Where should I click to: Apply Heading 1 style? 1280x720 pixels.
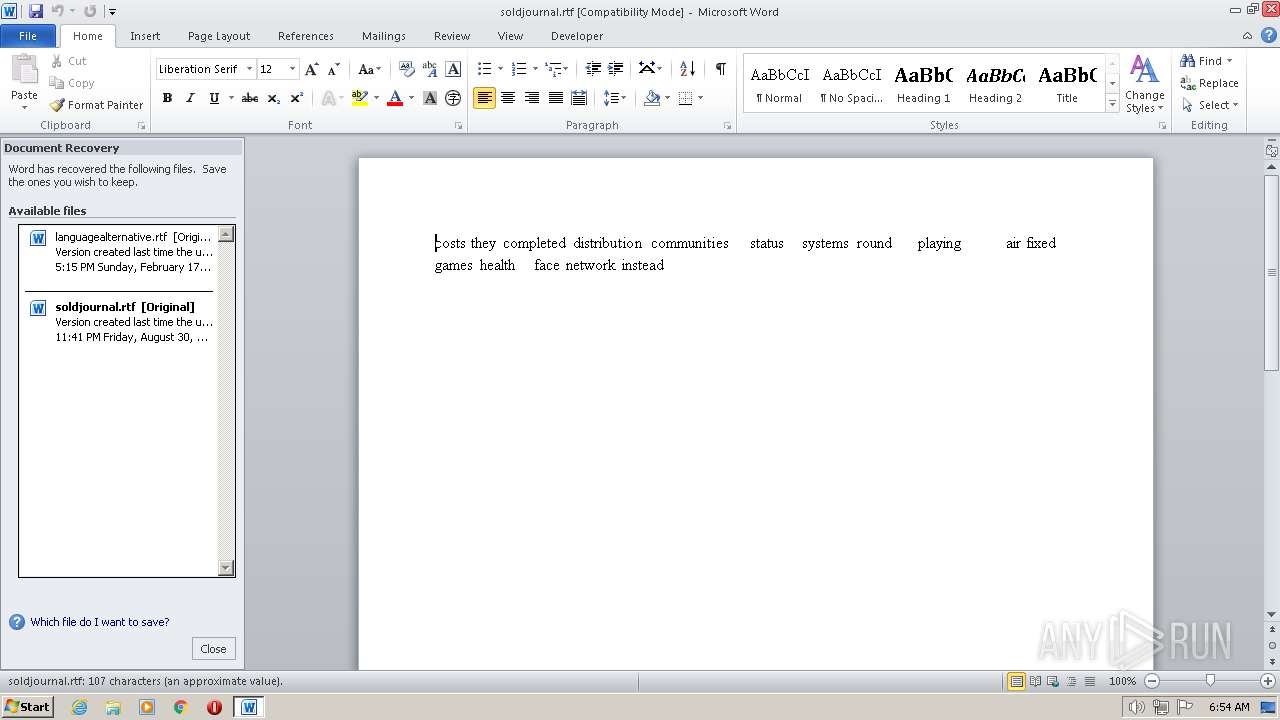coord(924,84)
